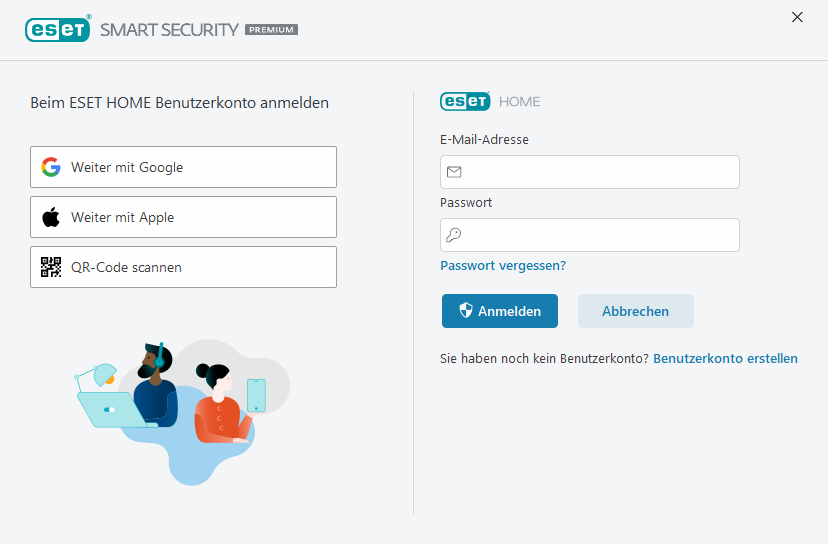Click the illustration of two people
Image resolution: width=828 pixels, height=544 pixels.
tap(180, 410)
